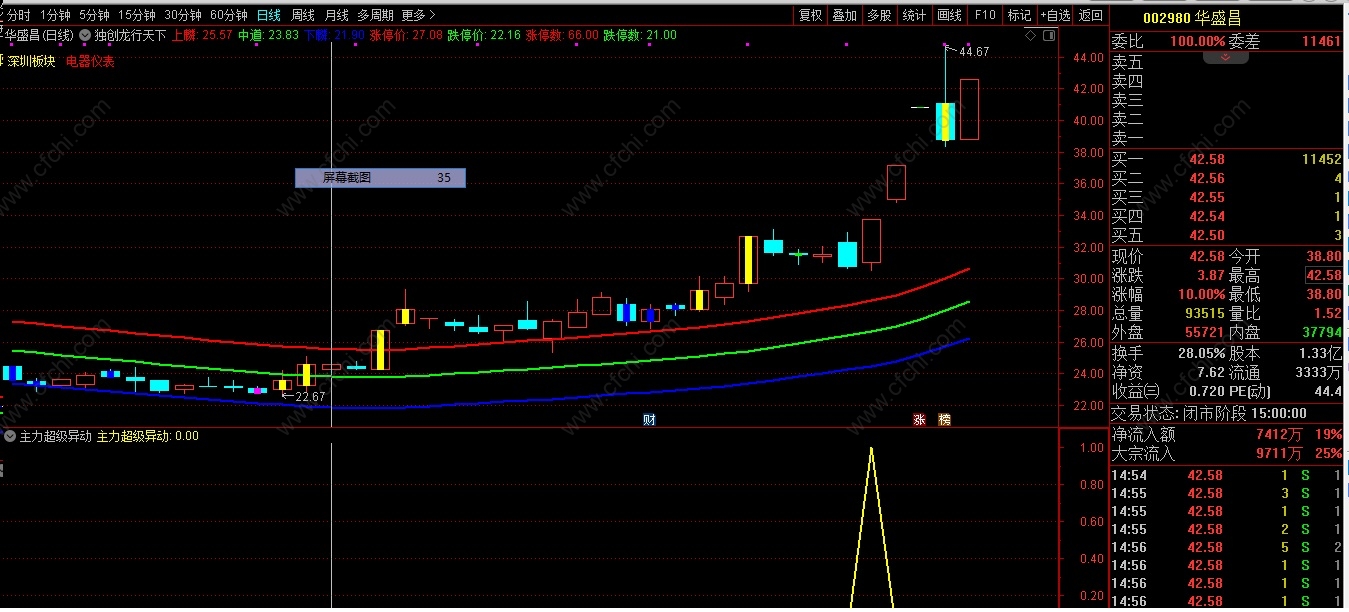Switch to 月线 monthly chart

(337, 15)
